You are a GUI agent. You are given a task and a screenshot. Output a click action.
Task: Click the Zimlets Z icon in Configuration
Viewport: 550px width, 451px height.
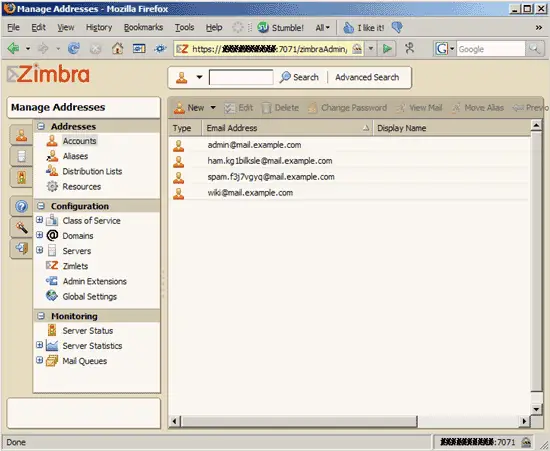(52, 265)
